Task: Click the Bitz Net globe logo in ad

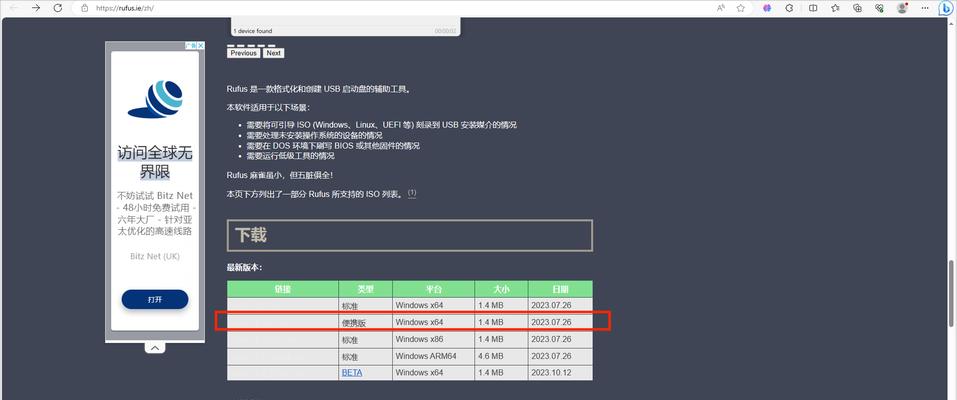Action: 155,99
